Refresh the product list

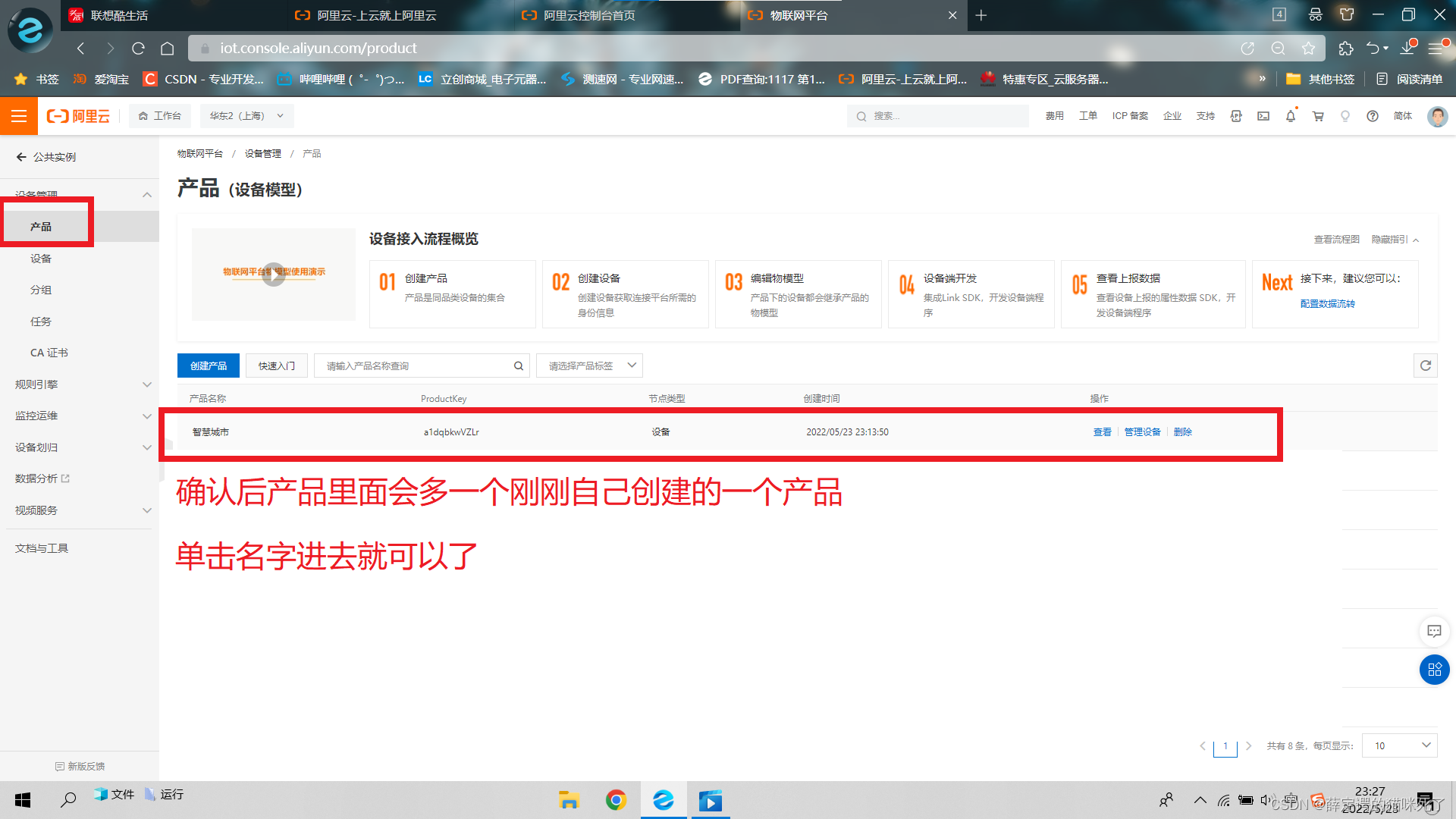[x=1426, y=366]
